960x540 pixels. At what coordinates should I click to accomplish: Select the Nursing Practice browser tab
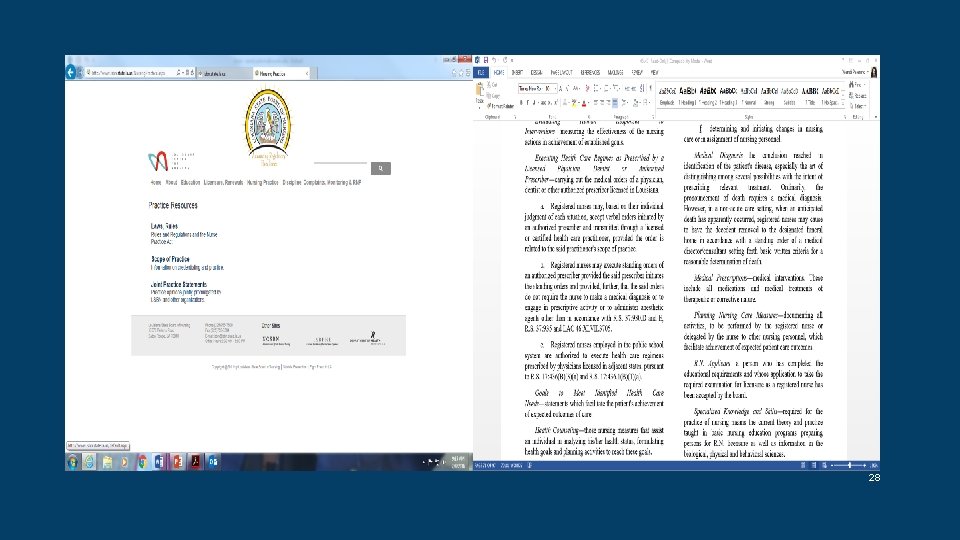click(280, 73)
